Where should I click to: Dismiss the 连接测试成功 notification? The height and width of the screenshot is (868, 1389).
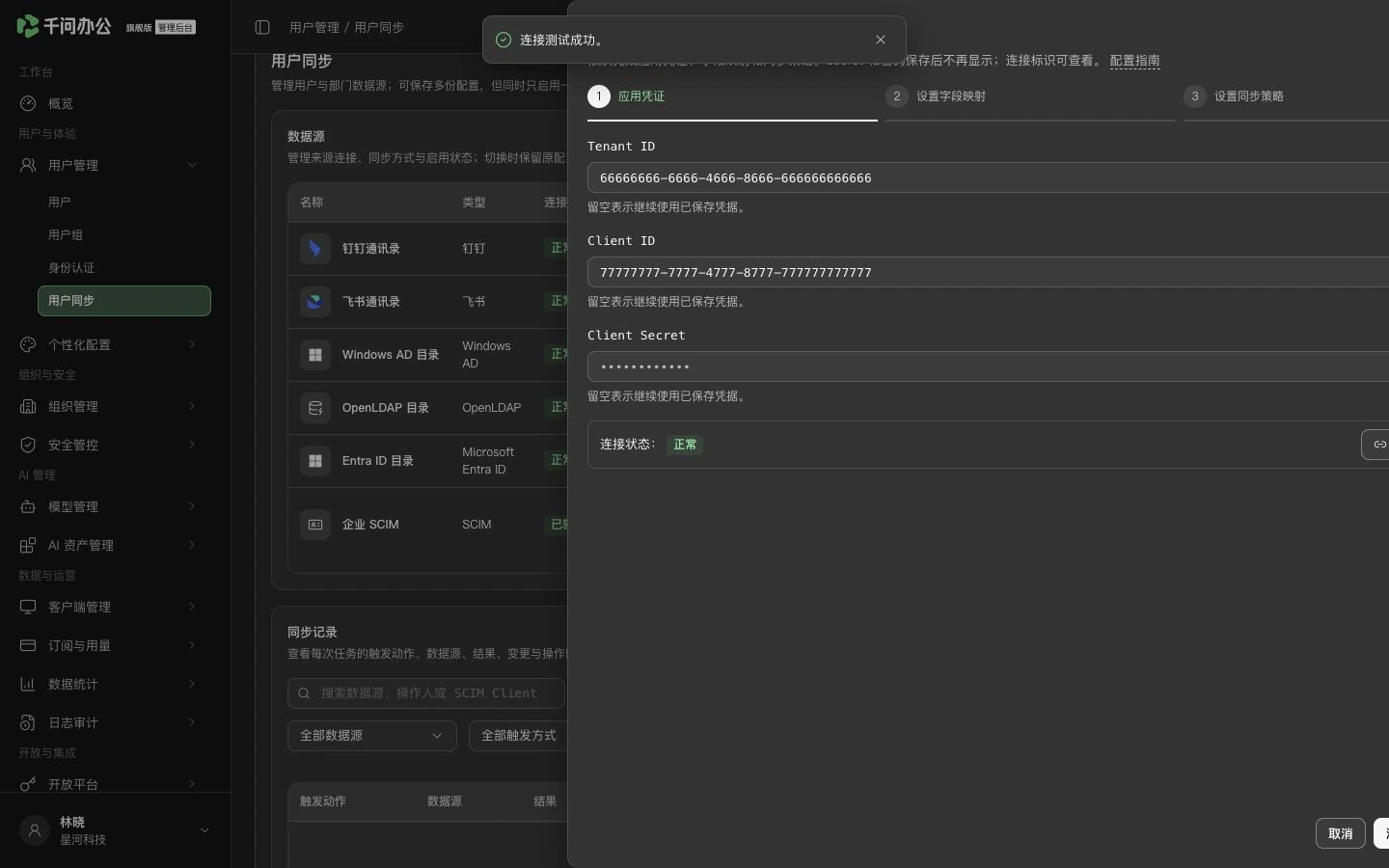[881, 40]
